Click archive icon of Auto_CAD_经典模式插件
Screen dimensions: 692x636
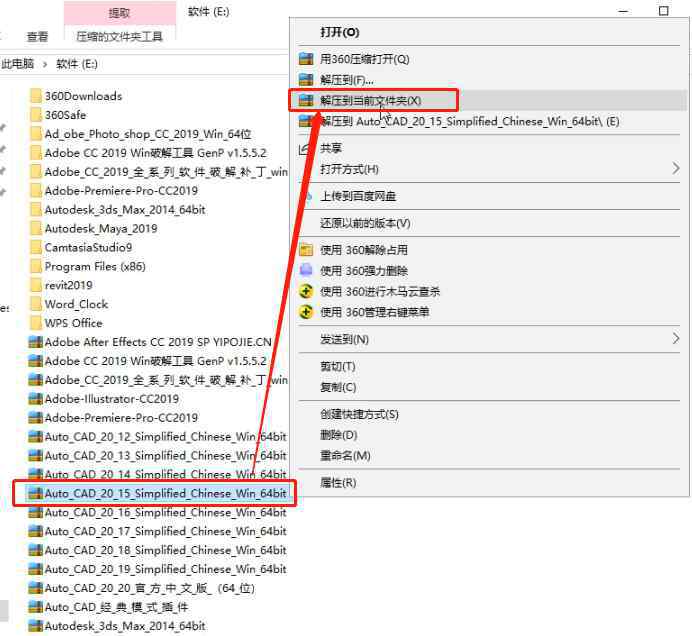35,607
